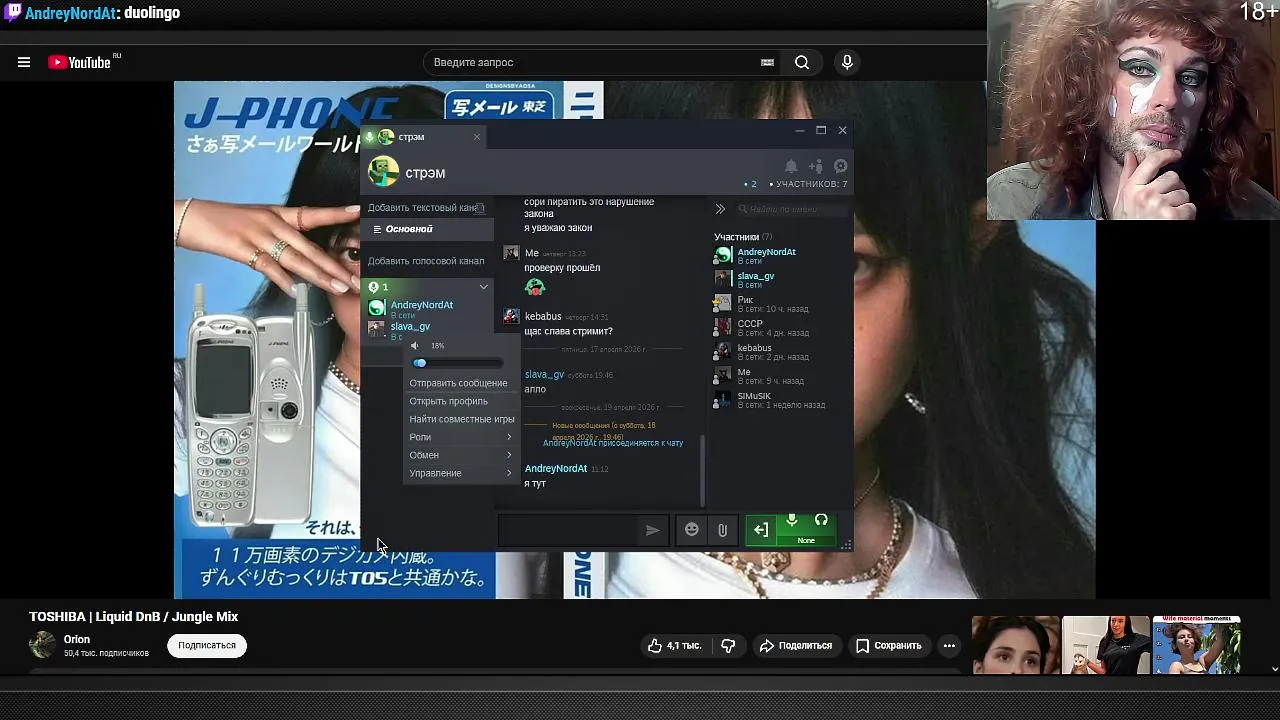Select member SIMuSIK in the list
Viewport: 1280px width, 720px height.
point(754,396)
